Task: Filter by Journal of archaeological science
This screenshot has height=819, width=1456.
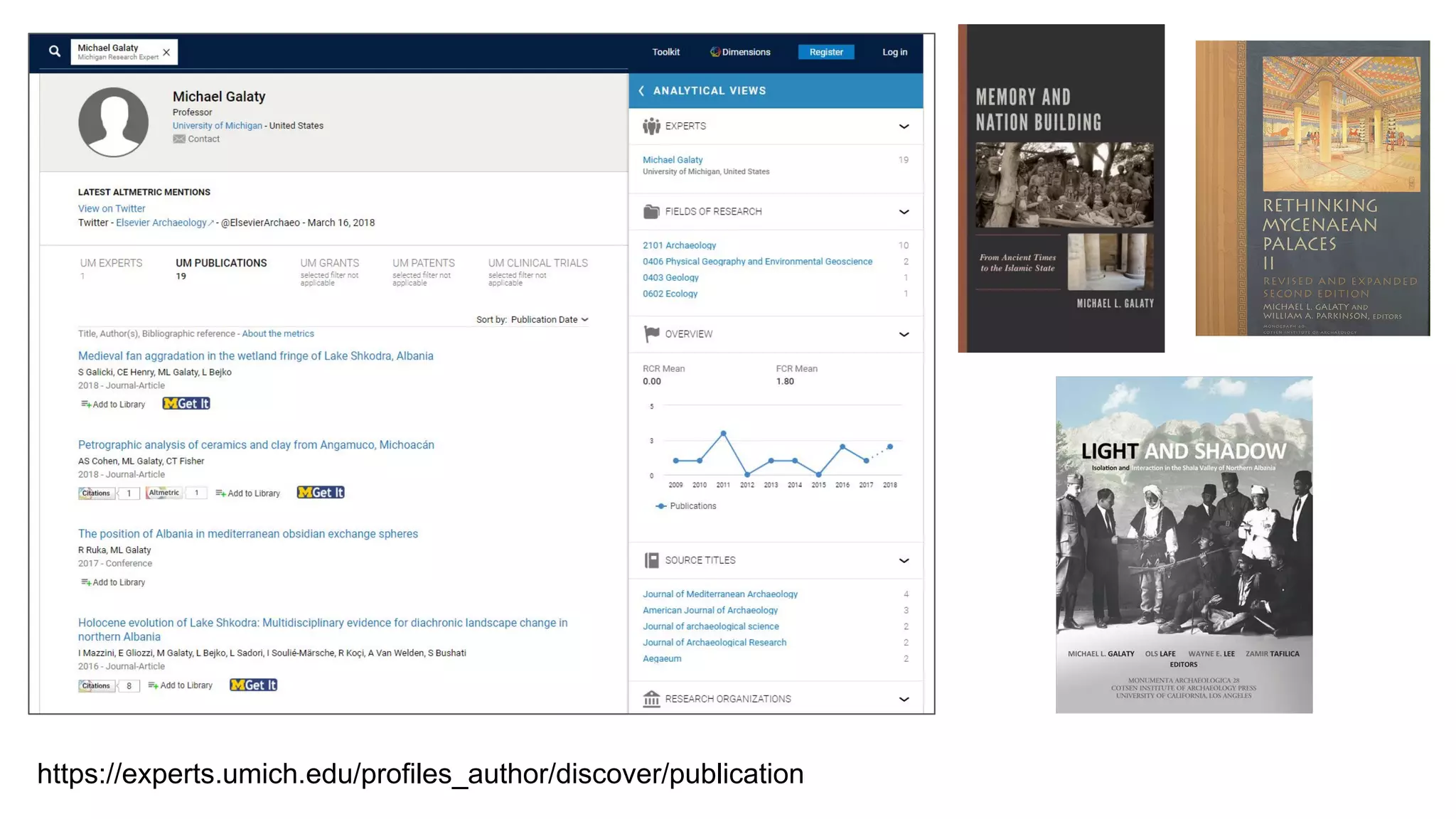Action: coord(711,626)
